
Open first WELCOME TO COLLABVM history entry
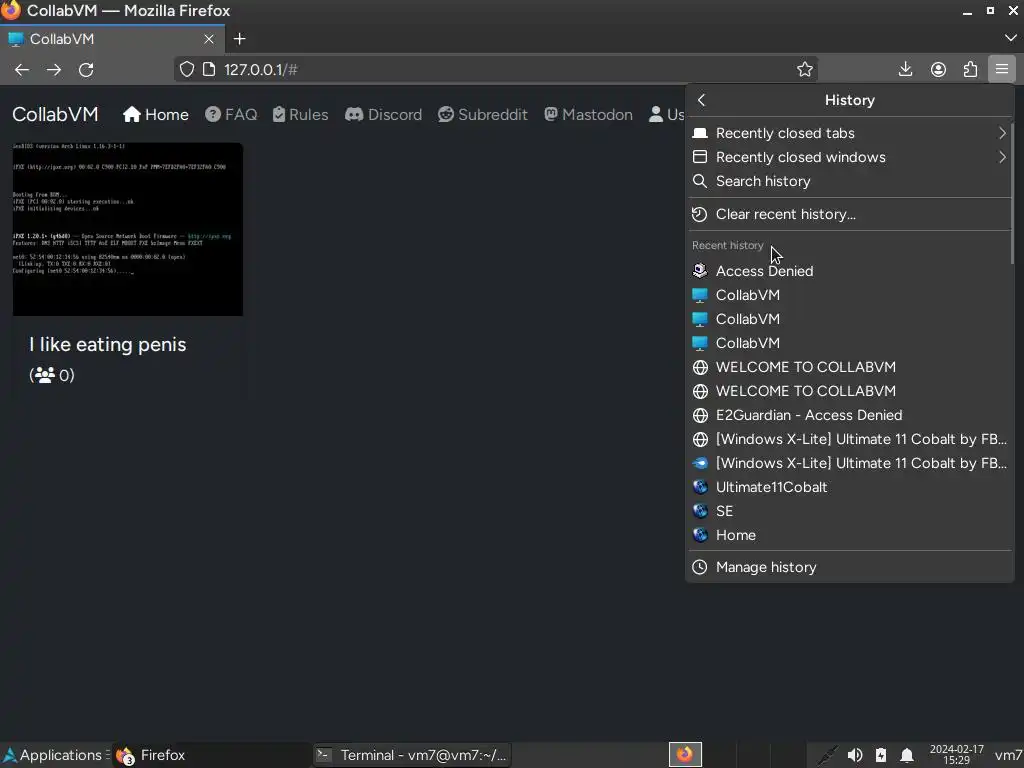(850, 367)
